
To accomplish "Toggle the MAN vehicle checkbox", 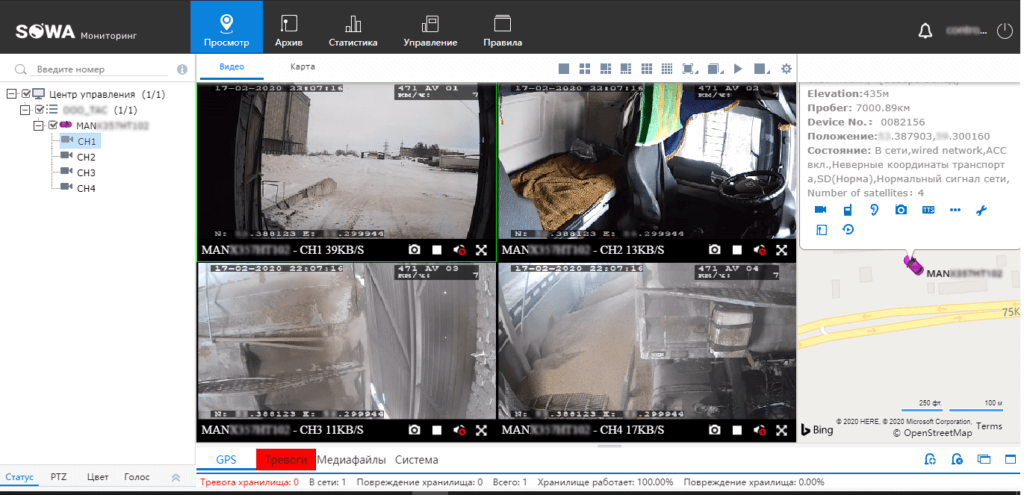I will coord(54,125).
